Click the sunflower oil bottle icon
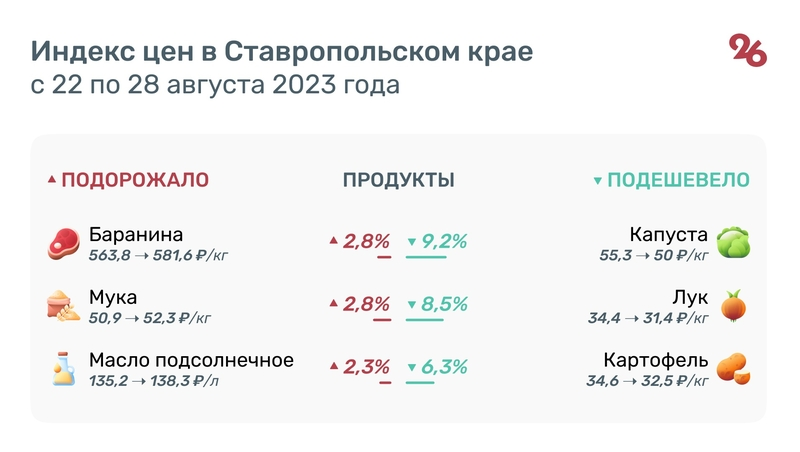This screenshot has width=800, height=452. click(63, 368)
